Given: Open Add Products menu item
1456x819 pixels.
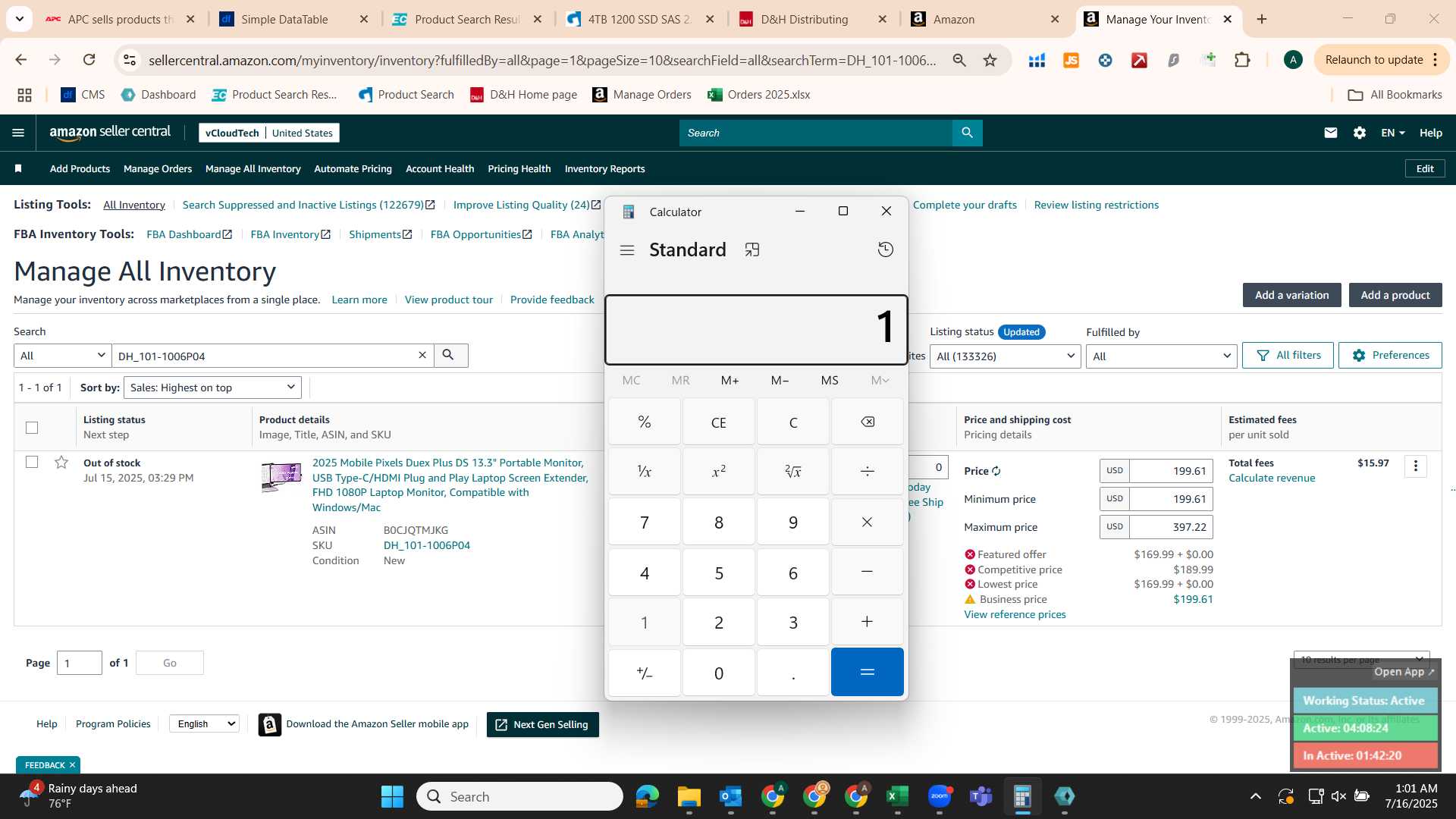Looking at the screenshot, I should pos(80,169).
